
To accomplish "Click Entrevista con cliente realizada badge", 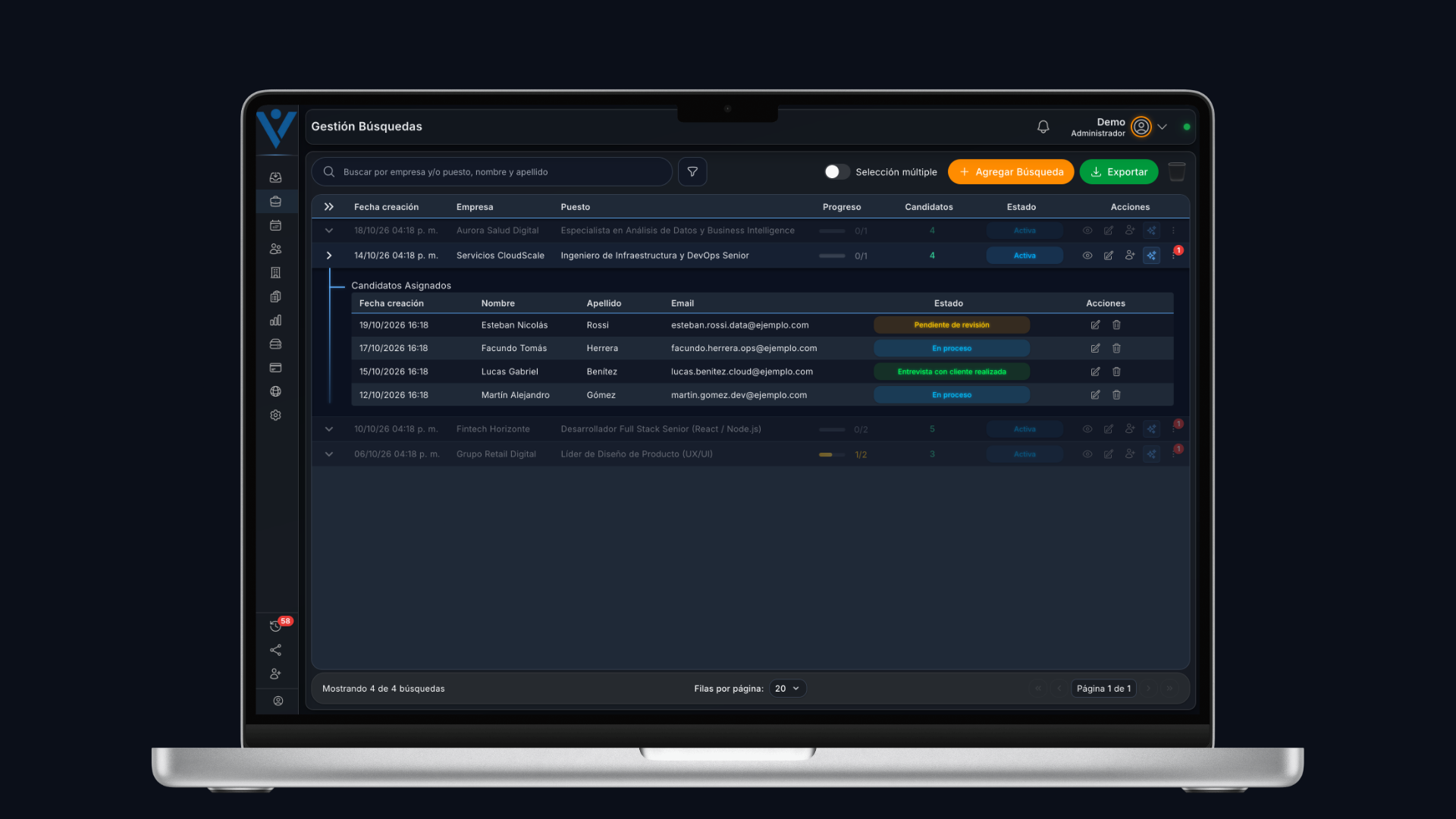I will [x=952, y=372].
